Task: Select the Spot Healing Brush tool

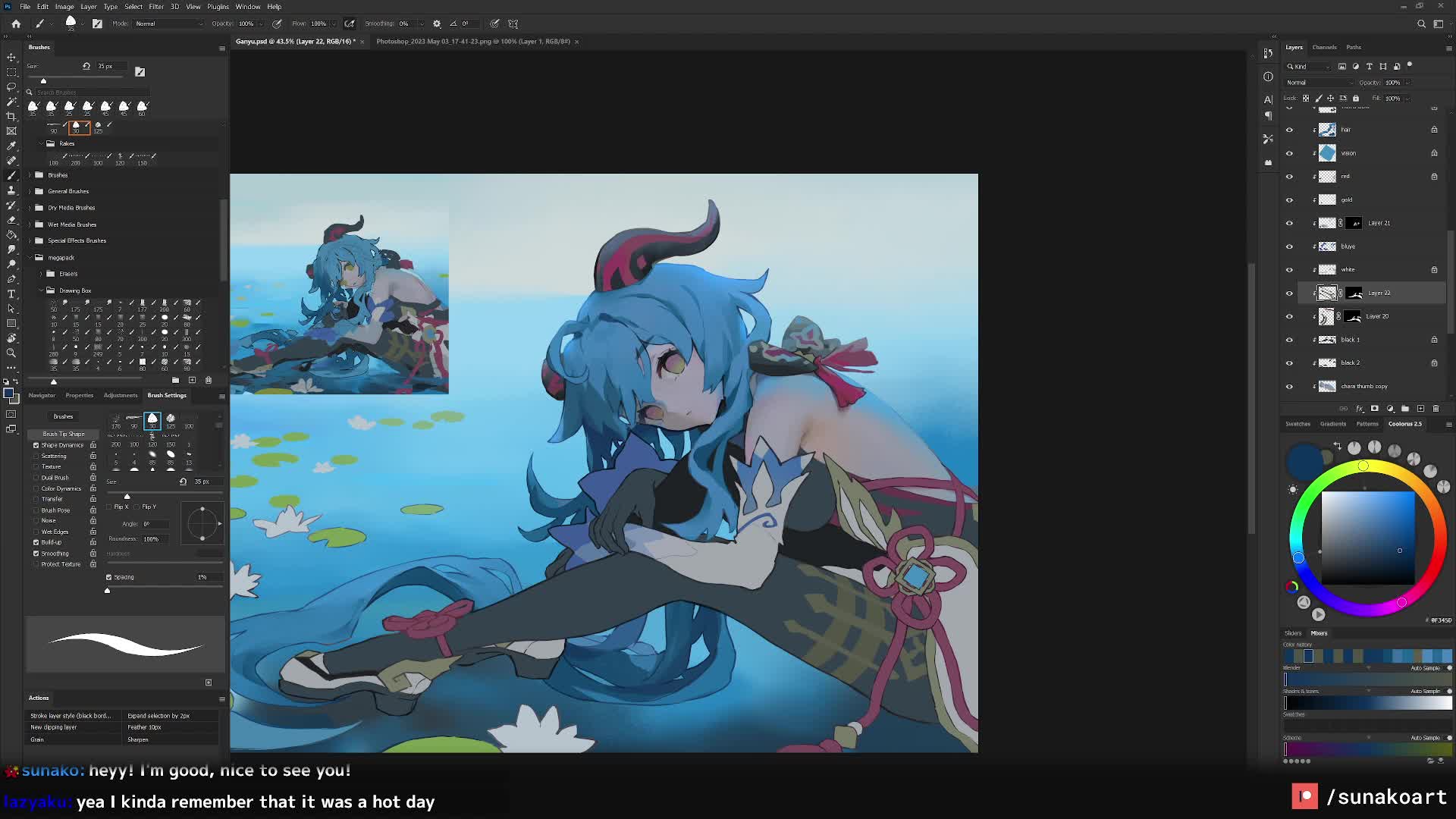Action: (x=11, y=160)
